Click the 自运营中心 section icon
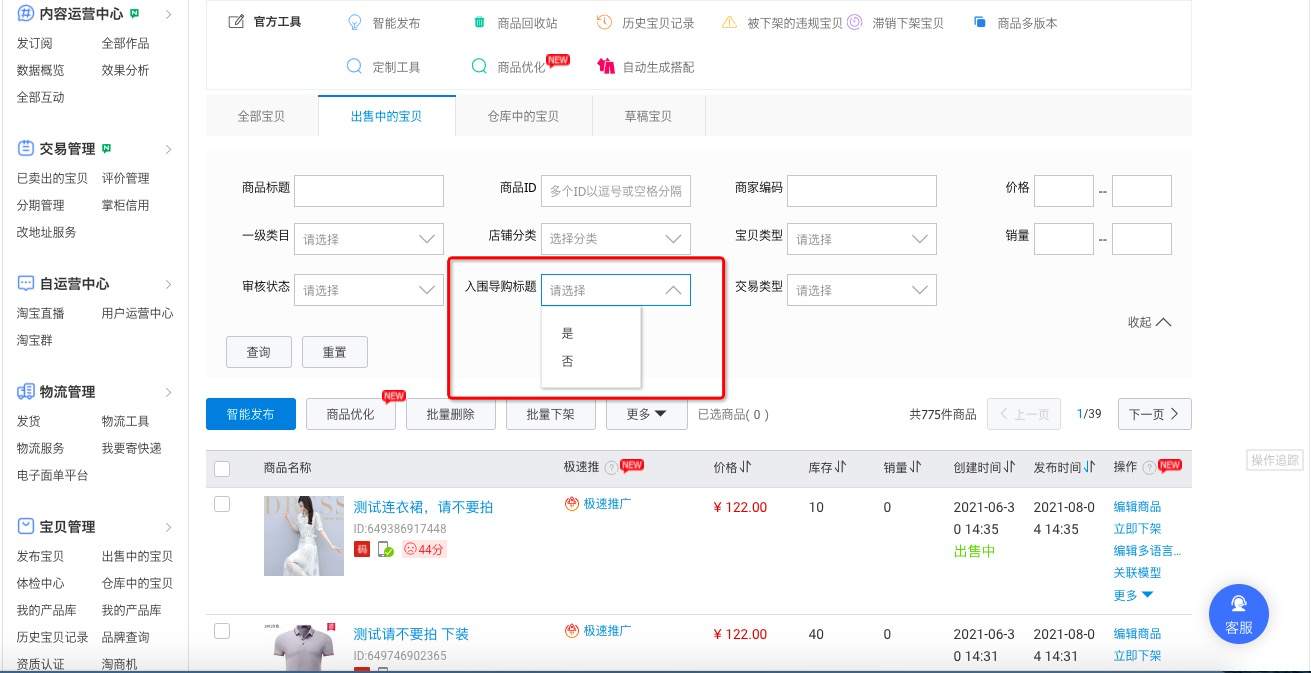1311x673 pixels. (26, 284)
